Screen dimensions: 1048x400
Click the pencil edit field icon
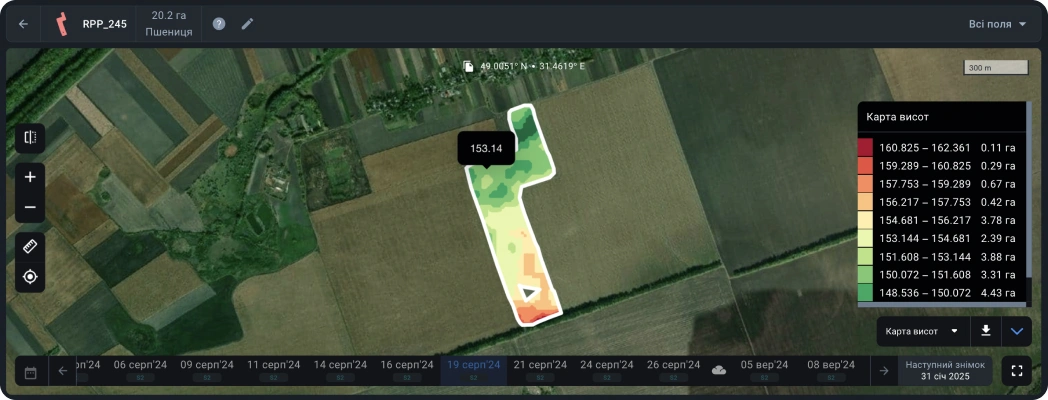pyautogui.click(x=247, y=24)
